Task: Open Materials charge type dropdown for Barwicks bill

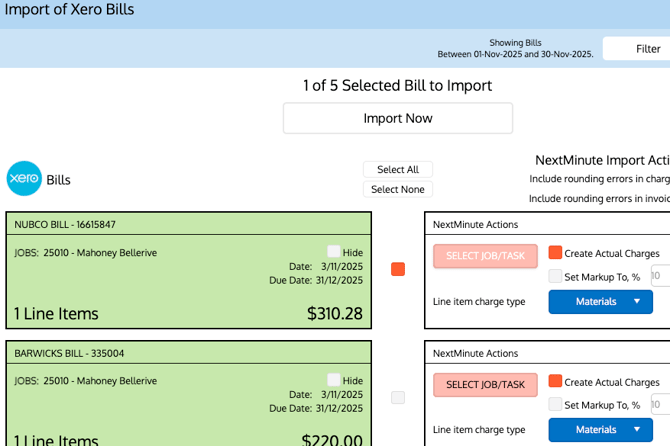Action: [600, 429]
